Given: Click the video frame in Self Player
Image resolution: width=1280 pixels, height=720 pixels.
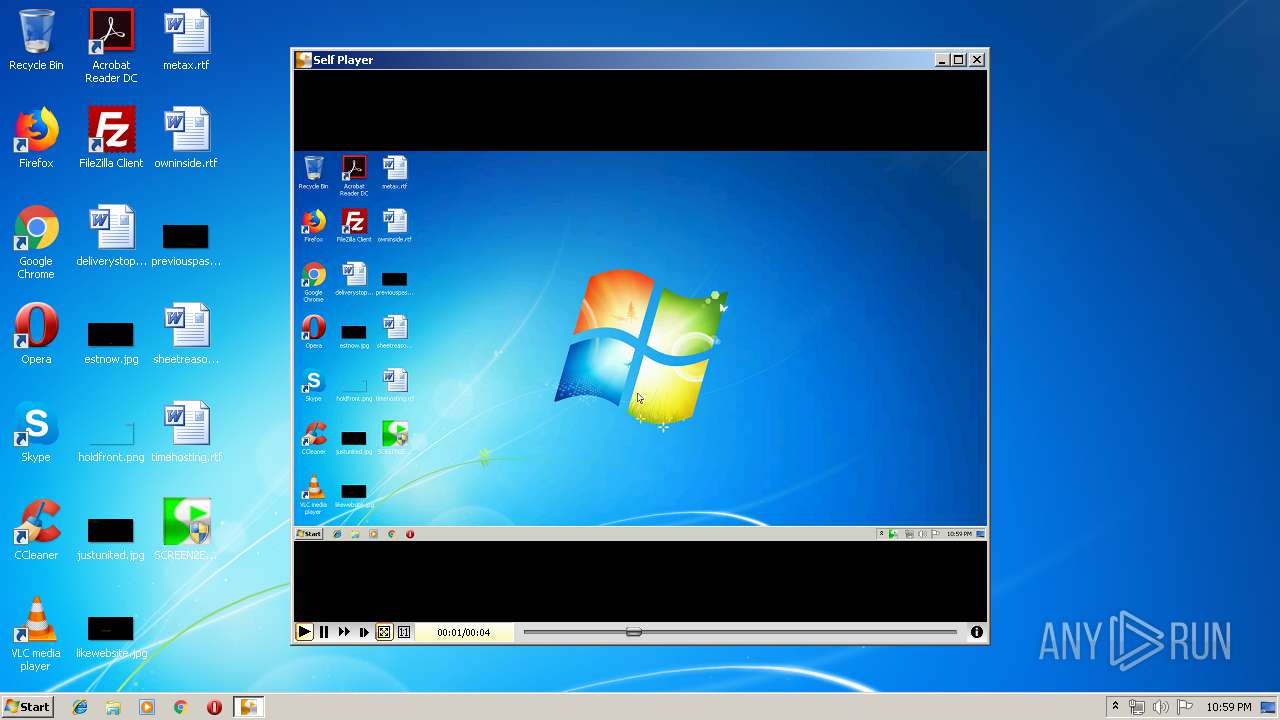Looking at the screenshot, I should point(640,345).
